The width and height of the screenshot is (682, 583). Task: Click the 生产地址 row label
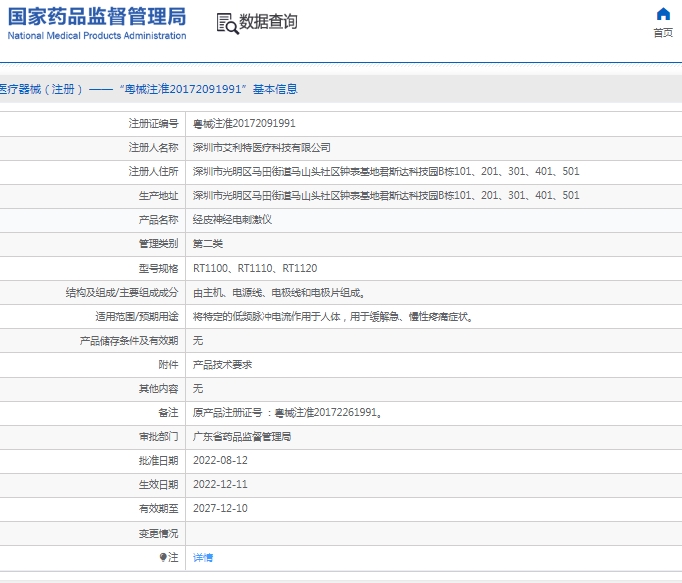(x=159, y=196)
